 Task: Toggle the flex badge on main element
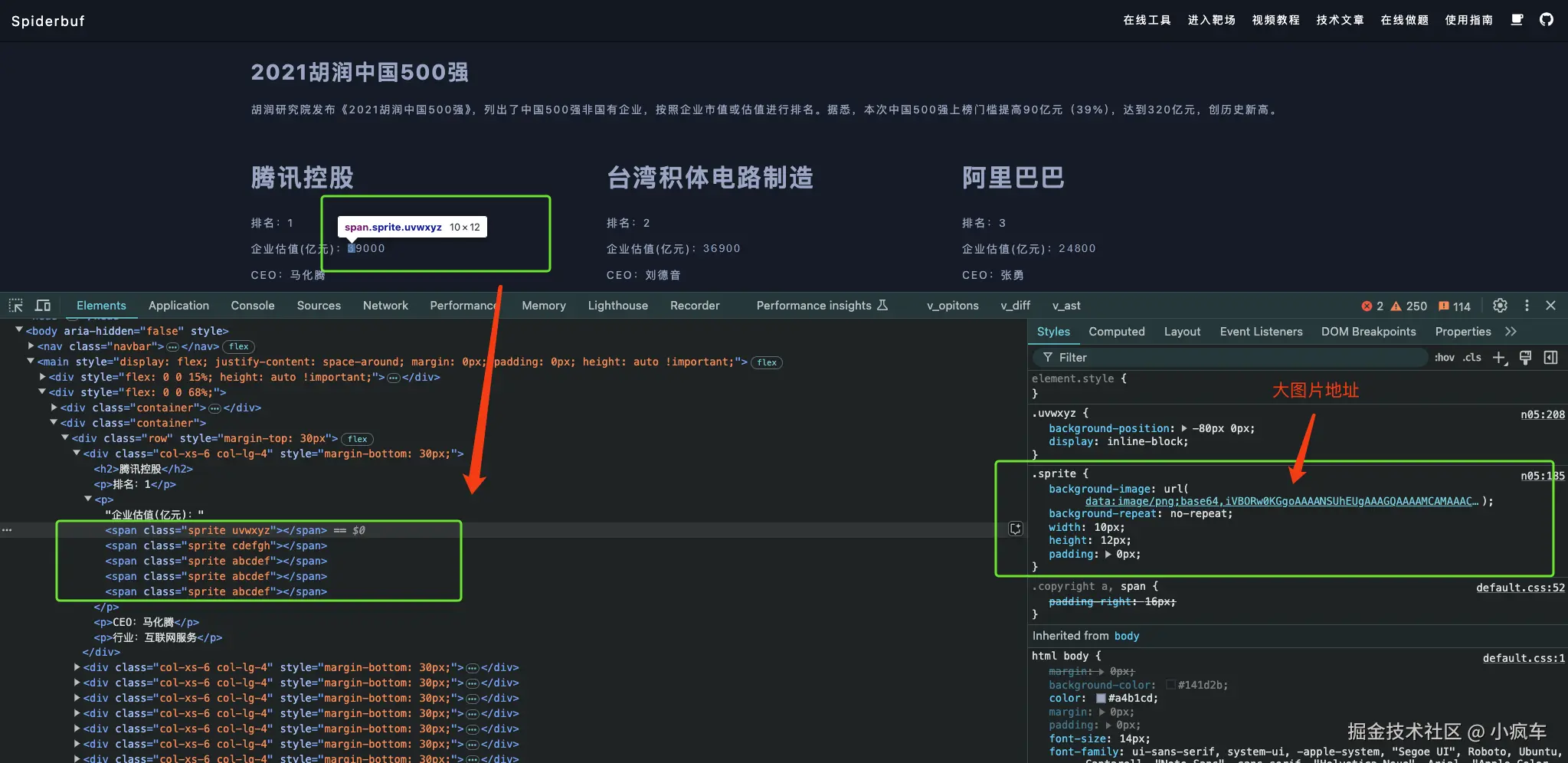767,362
